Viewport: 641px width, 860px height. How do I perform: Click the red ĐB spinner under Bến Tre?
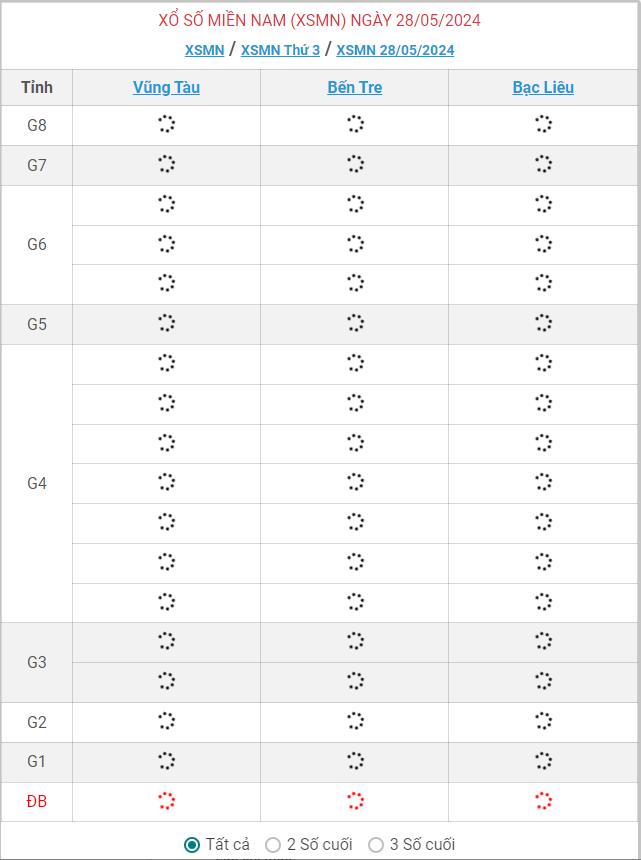coord(355,801)
